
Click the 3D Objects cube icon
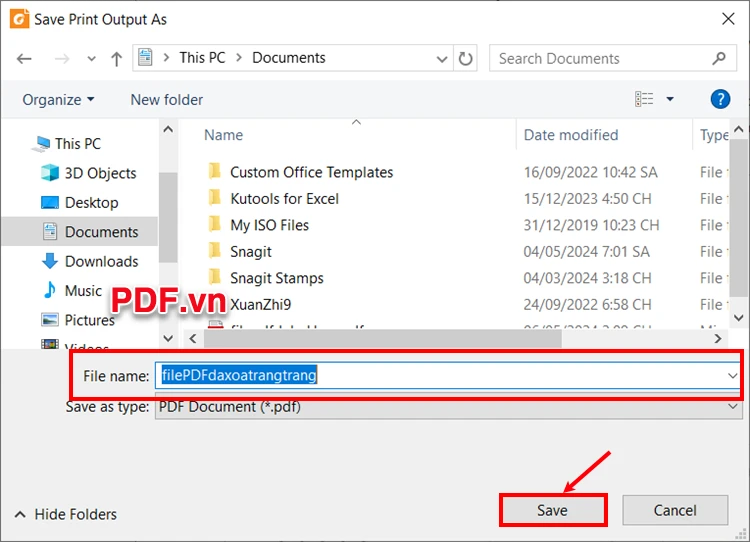[x=50, y=173]
